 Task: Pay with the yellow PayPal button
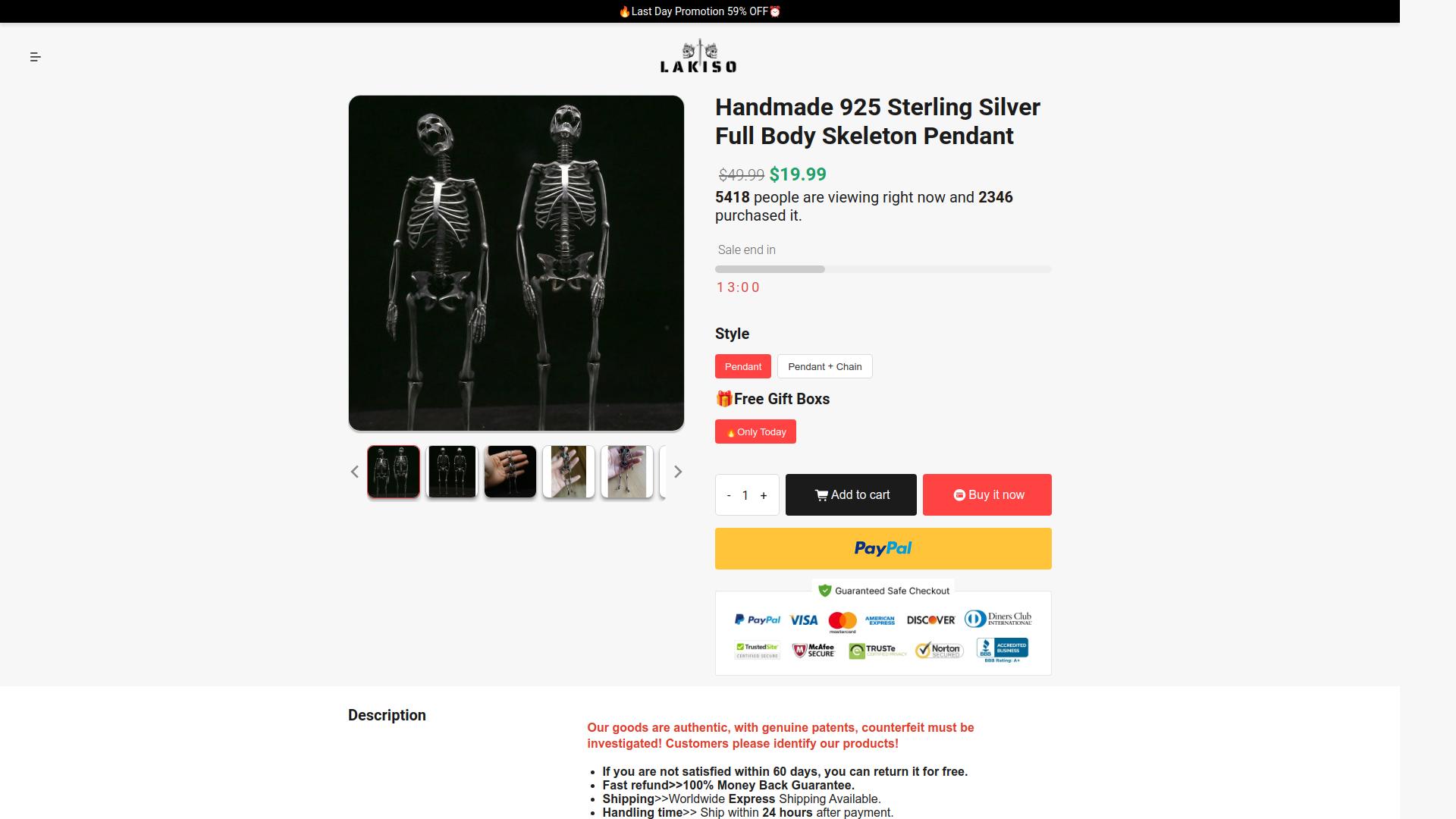pyautogui.click(x=883, y=548)
